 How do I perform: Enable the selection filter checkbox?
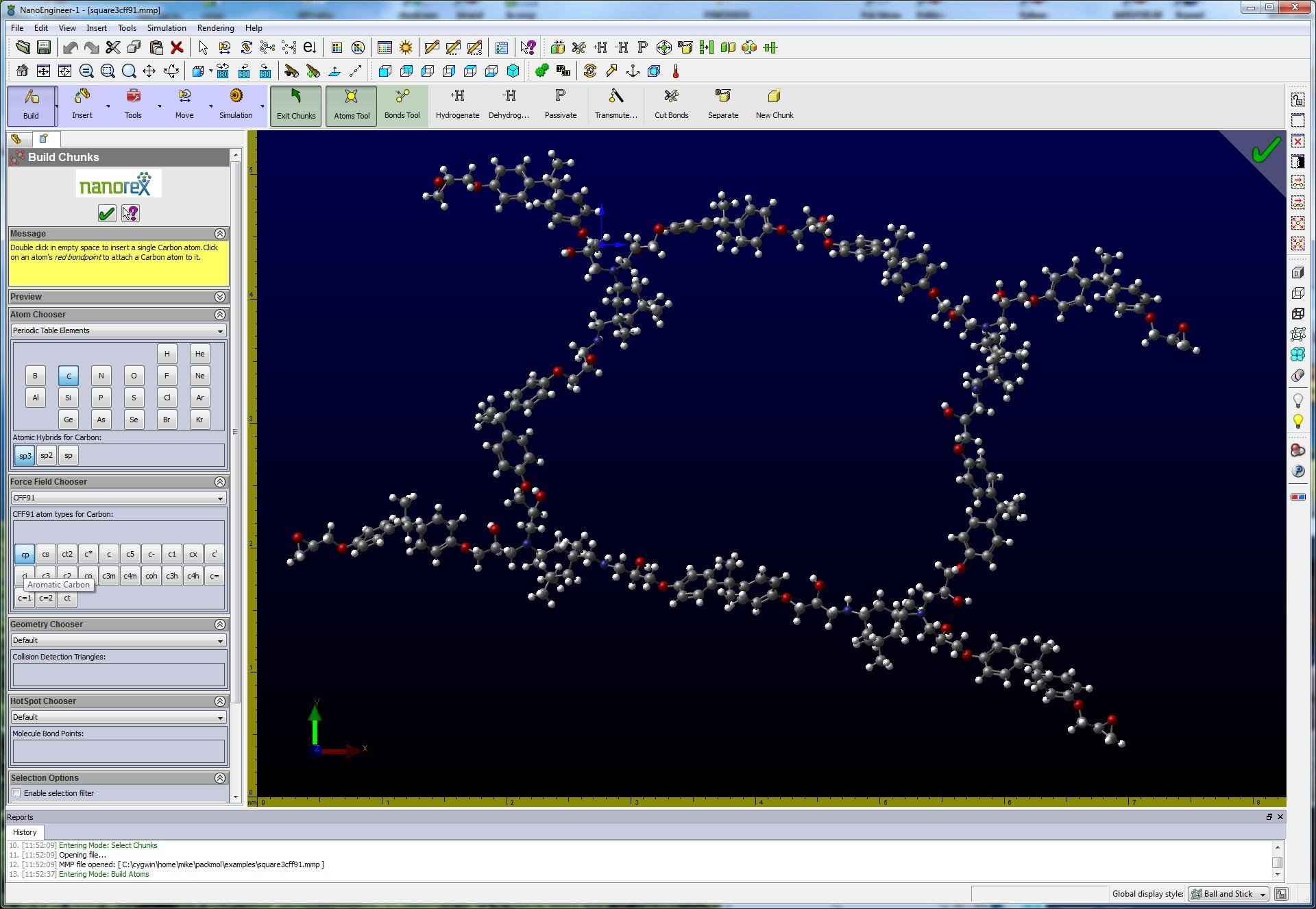pyautogui.click(x=17, y=792)
